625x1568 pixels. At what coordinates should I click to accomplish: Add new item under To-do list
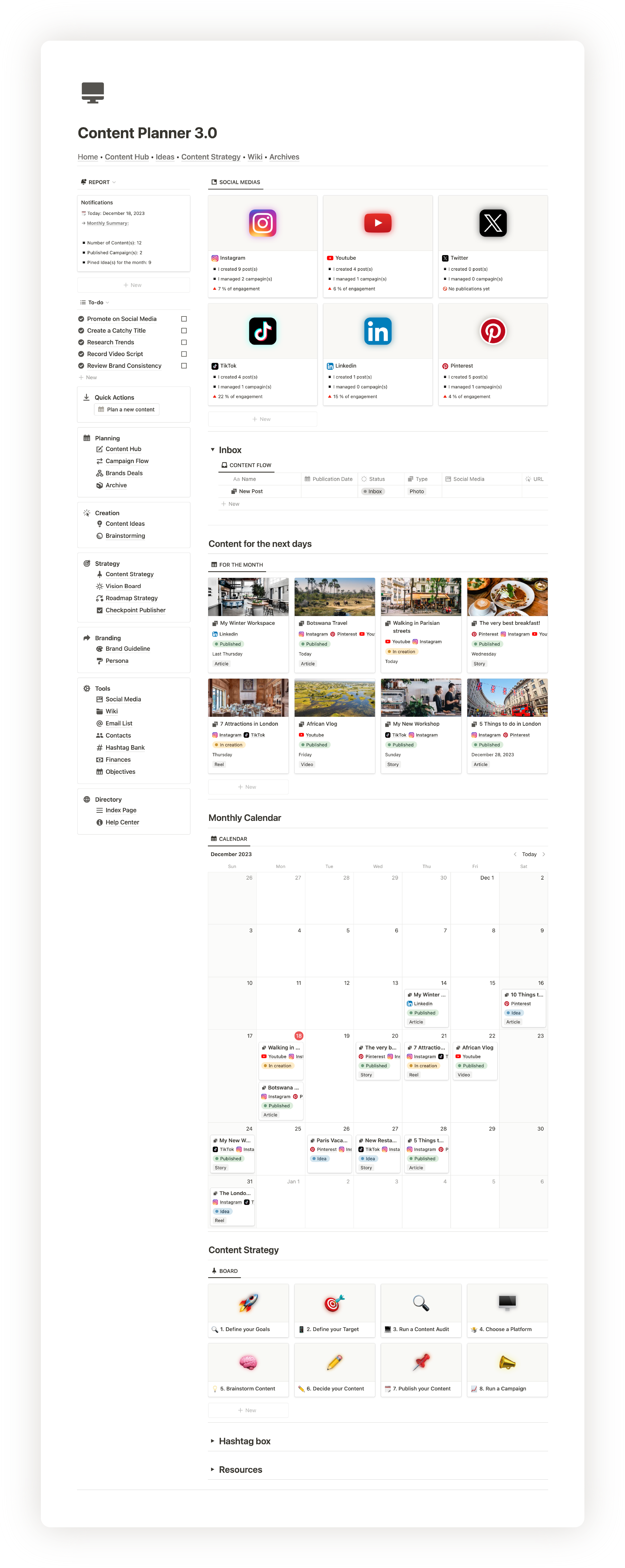point(88,378)
